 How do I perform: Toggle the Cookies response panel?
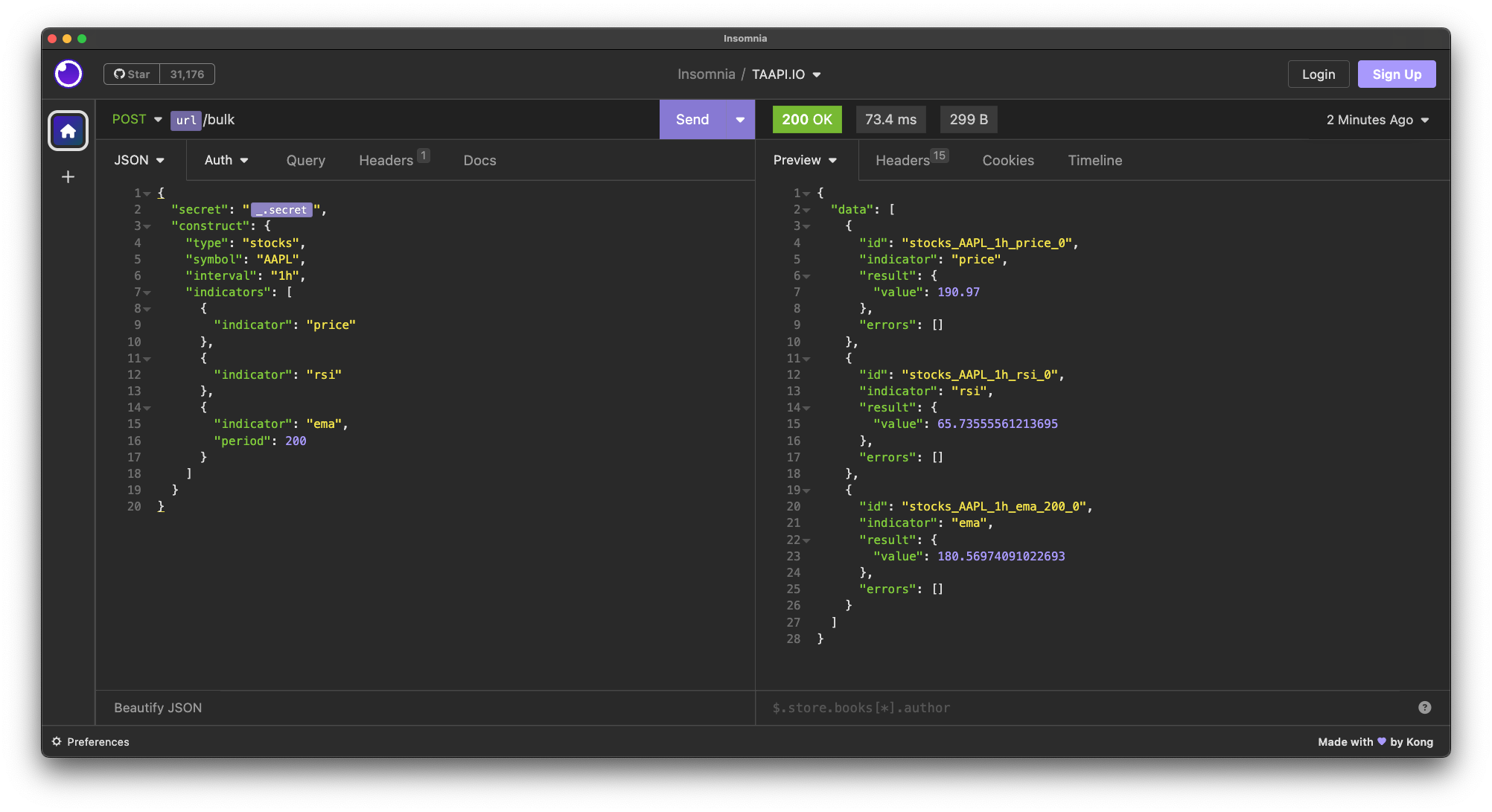tap(1009, 159)
